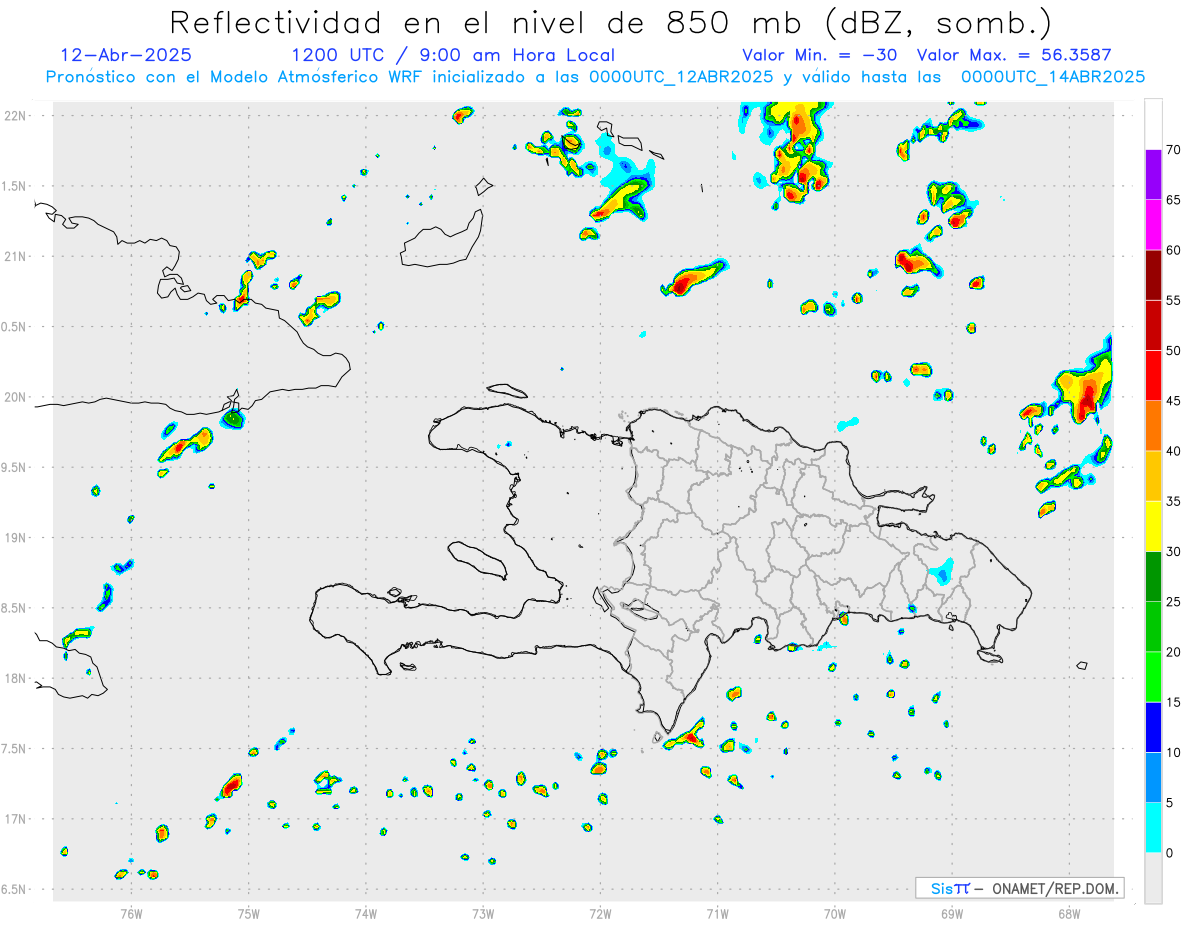Click the 'SisTT – ONAMET/REP.DOM.' credit box
The image size is (1200, 927).
coord(1020,888)
